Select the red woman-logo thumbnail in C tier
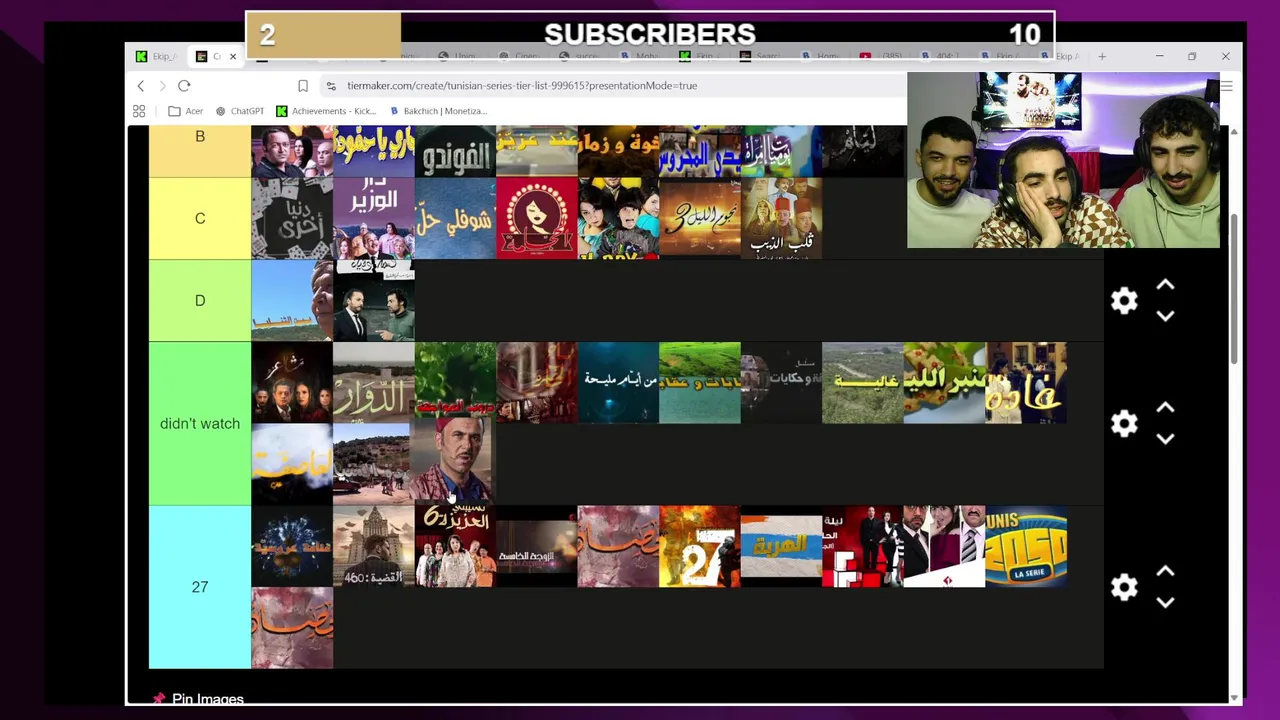The width and height of the screenshot is (1280, 720). point(537,219)
